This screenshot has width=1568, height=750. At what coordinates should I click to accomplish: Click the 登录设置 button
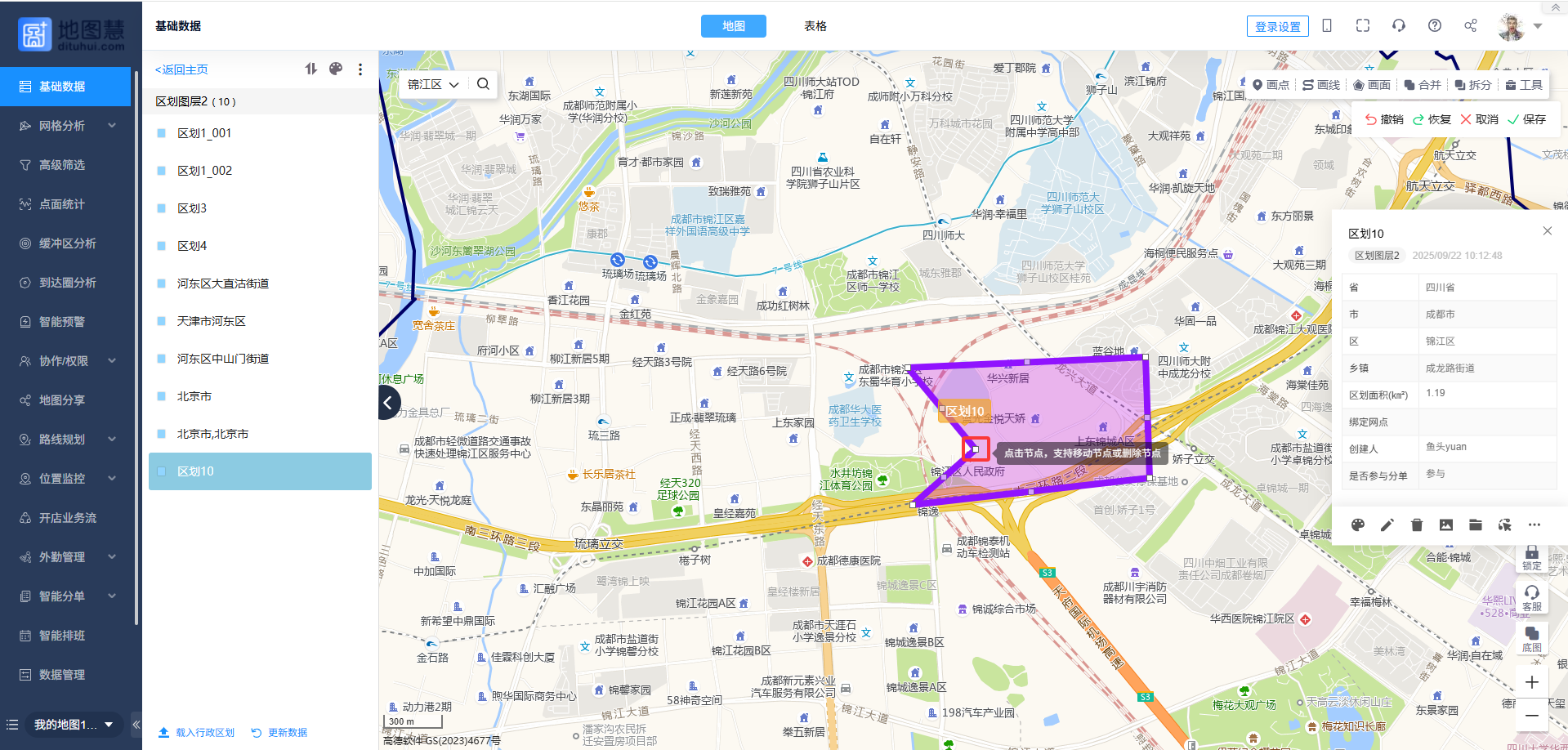tap(1277, 26)
